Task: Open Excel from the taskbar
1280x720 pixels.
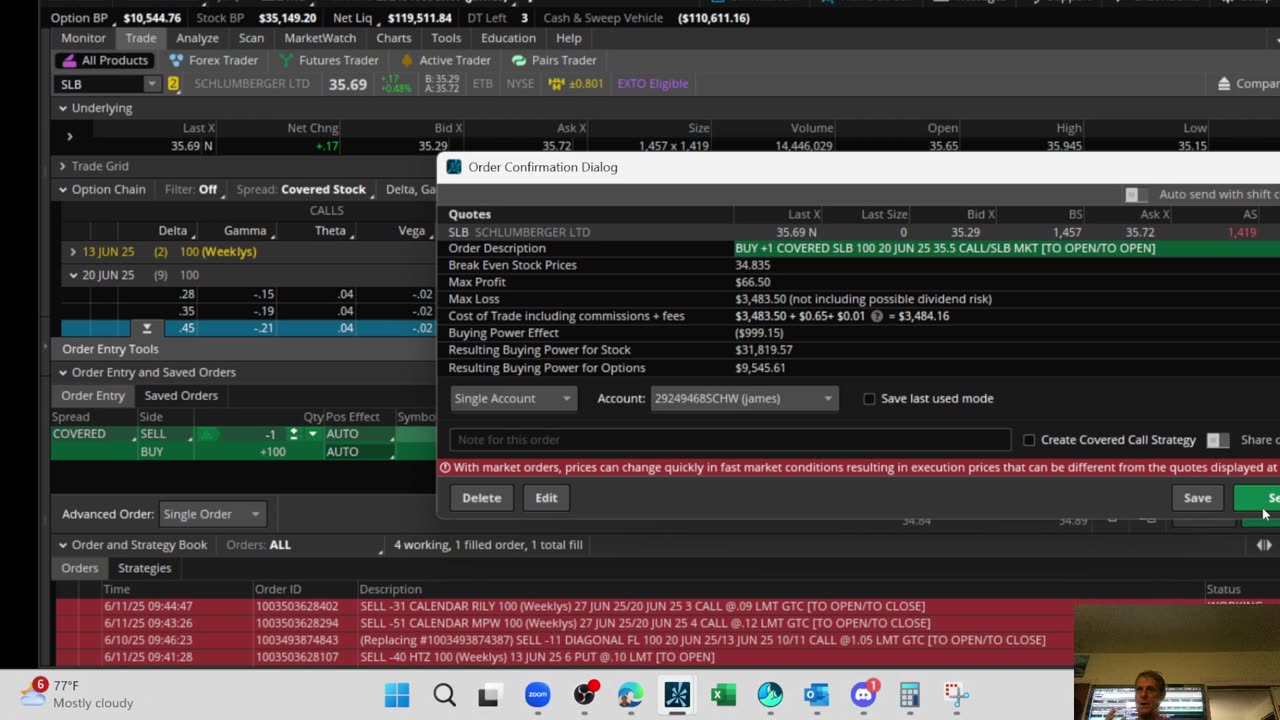Action: point(723,695)
